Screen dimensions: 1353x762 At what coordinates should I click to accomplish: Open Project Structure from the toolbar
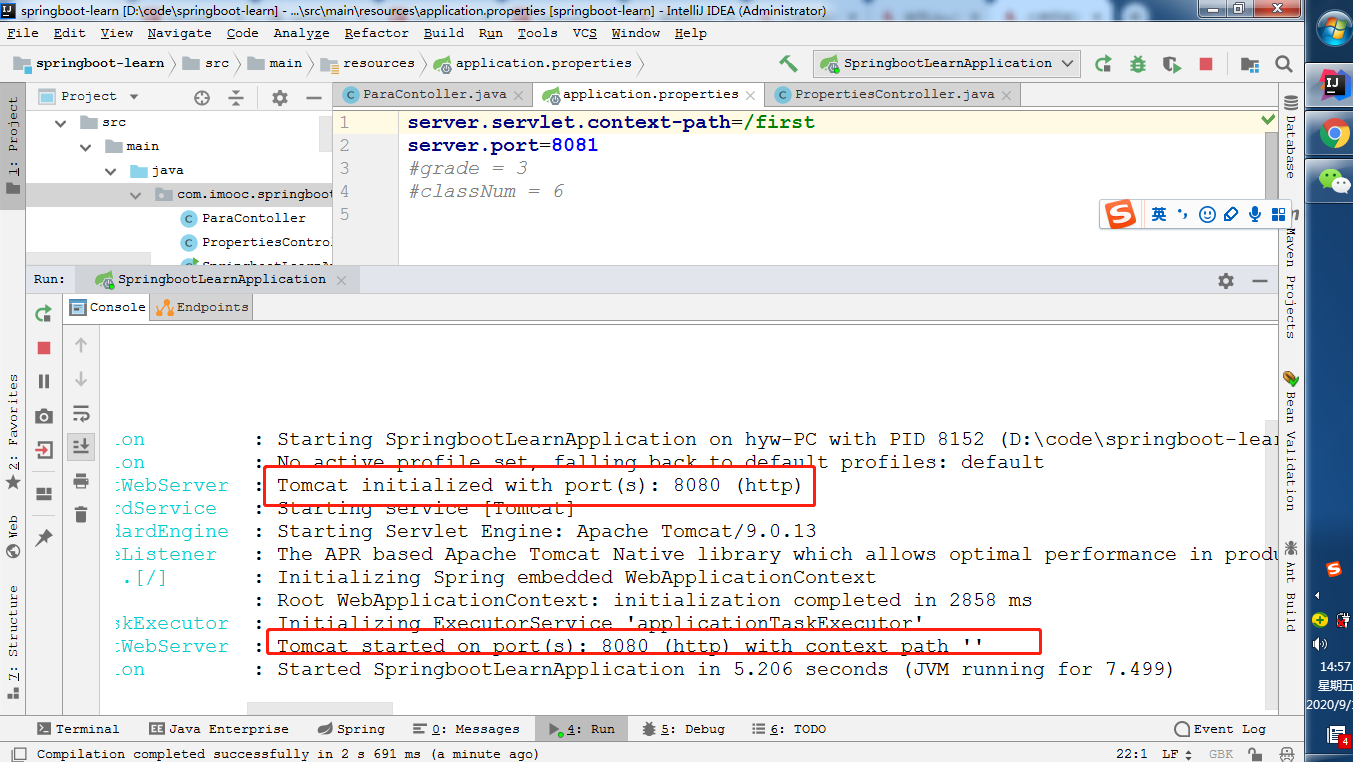point(1250,63)
